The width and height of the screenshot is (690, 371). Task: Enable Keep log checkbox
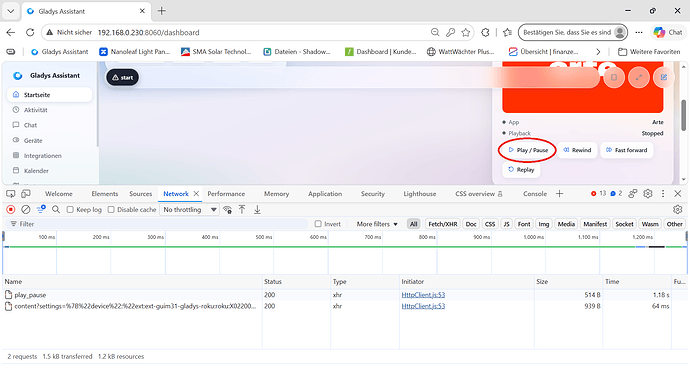[x=70, y=209]
